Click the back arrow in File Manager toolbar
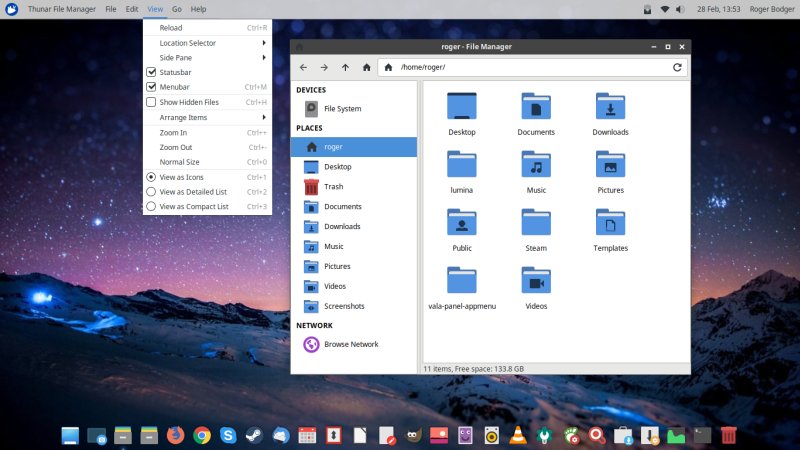Image resolution: width=800 pixels, height=450 pixels. point(303,67)
